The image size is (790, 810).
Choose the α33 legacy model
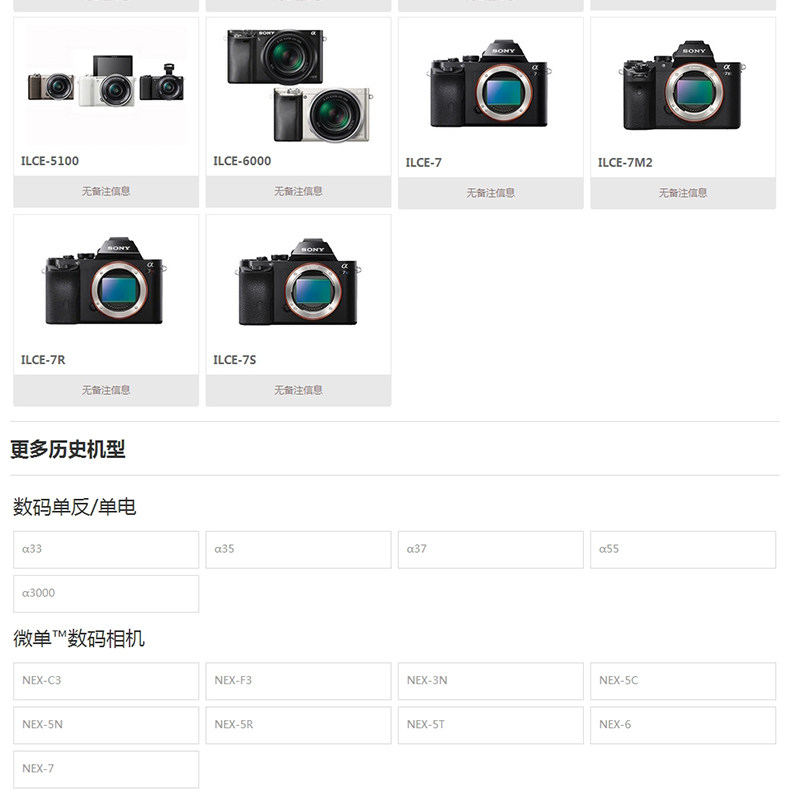click(x=106, y=550)
